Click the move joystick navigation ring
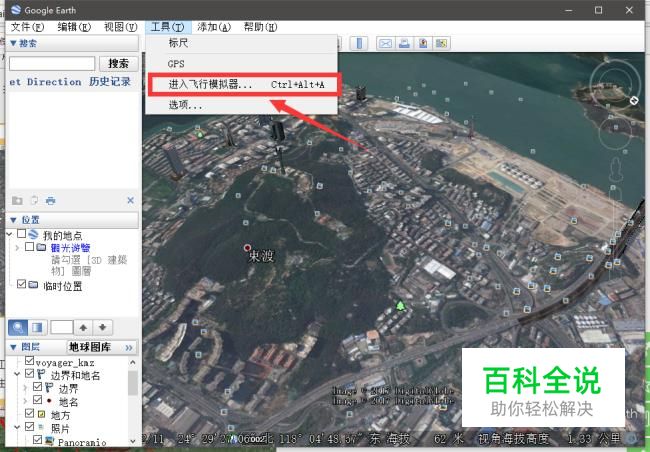Viewport: 650px width, 452px height. click(x=615, y=131)
